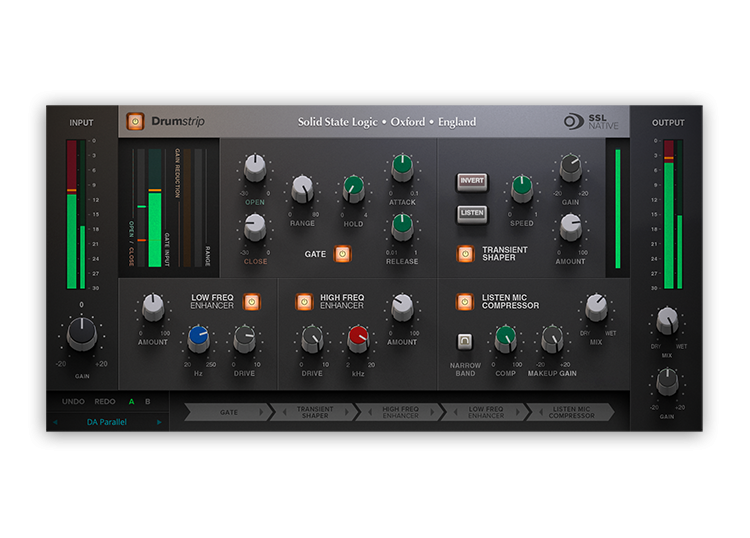The height and width of the screenshot is (538, 750).
Task: Click the High Freq Enhancer Amount knob
Action: pyautogui.click(x=402, y=307)
